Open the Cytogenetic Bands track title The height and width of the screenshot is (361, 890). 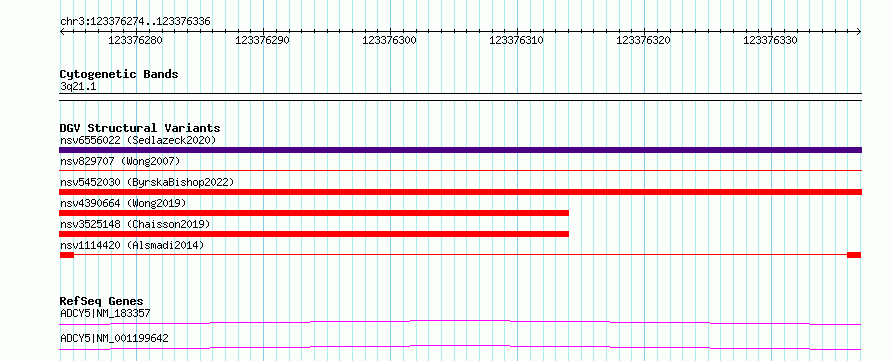click(x=119, y=74)
